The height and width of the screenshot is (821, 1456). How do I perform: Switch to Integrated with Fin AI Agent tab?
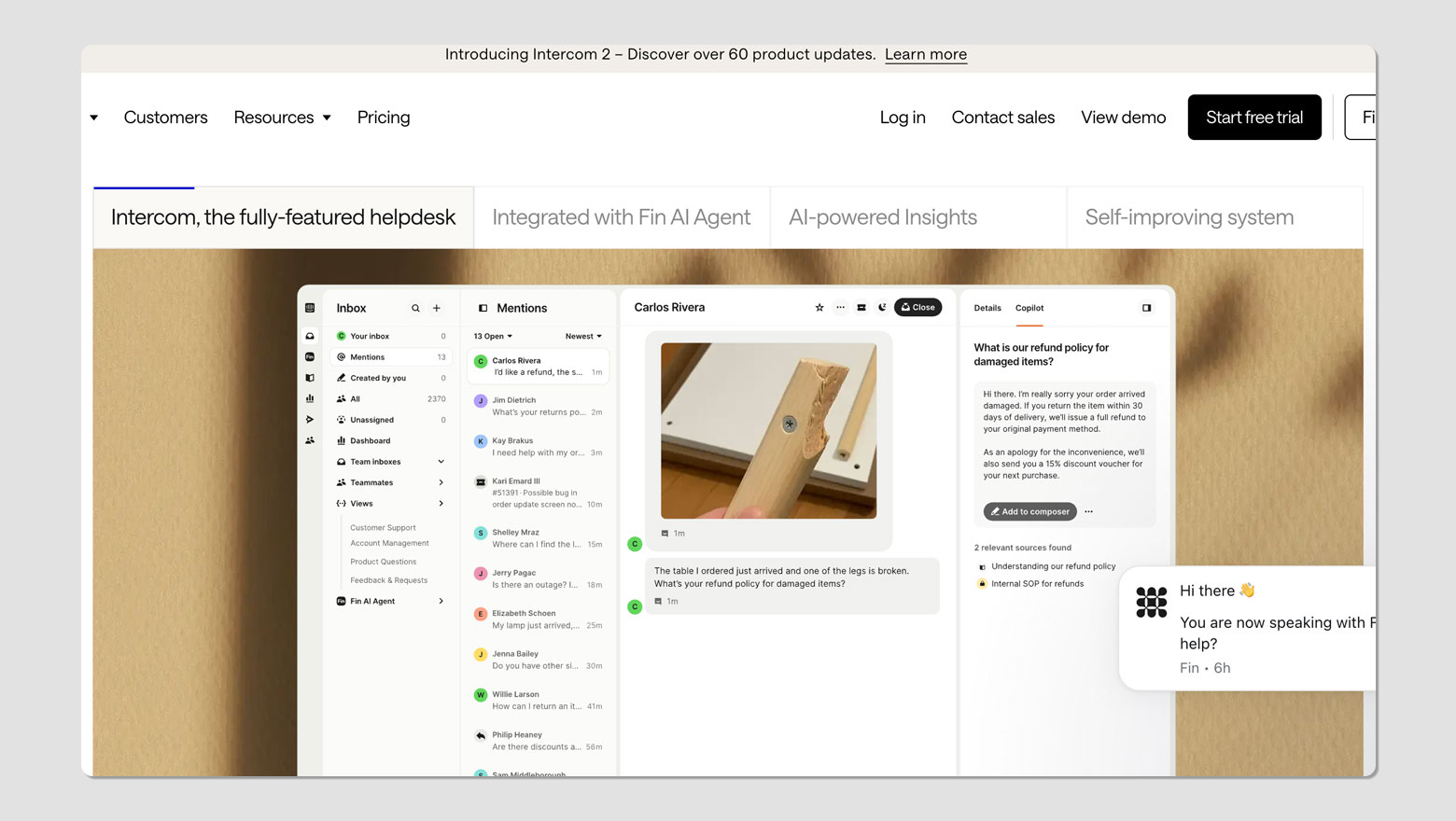(x=622, y=217)
